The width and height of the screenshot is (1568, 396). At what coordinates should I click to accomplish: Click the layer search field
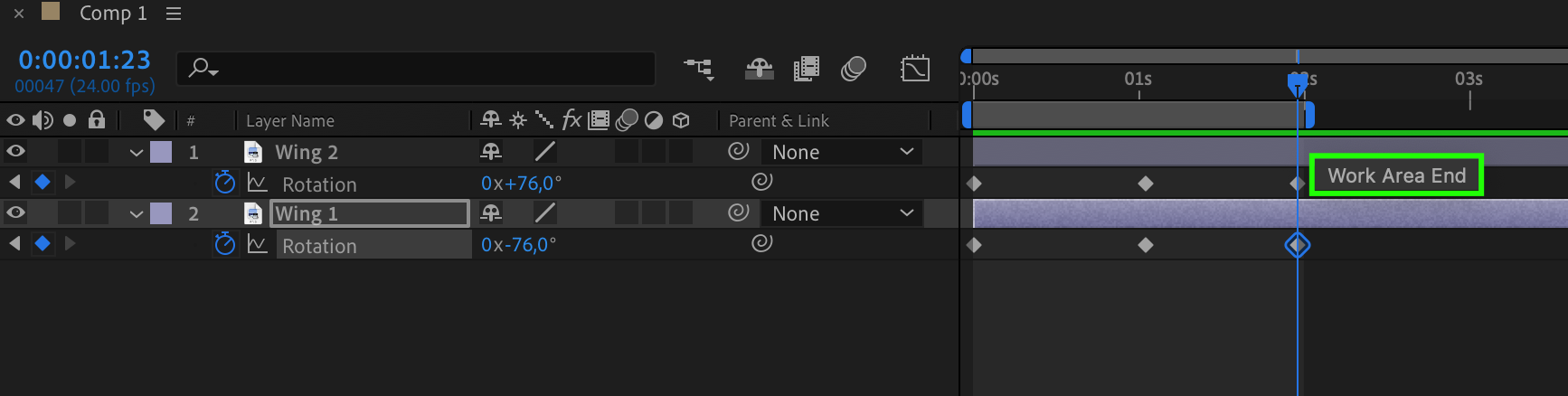pos(416,68)
